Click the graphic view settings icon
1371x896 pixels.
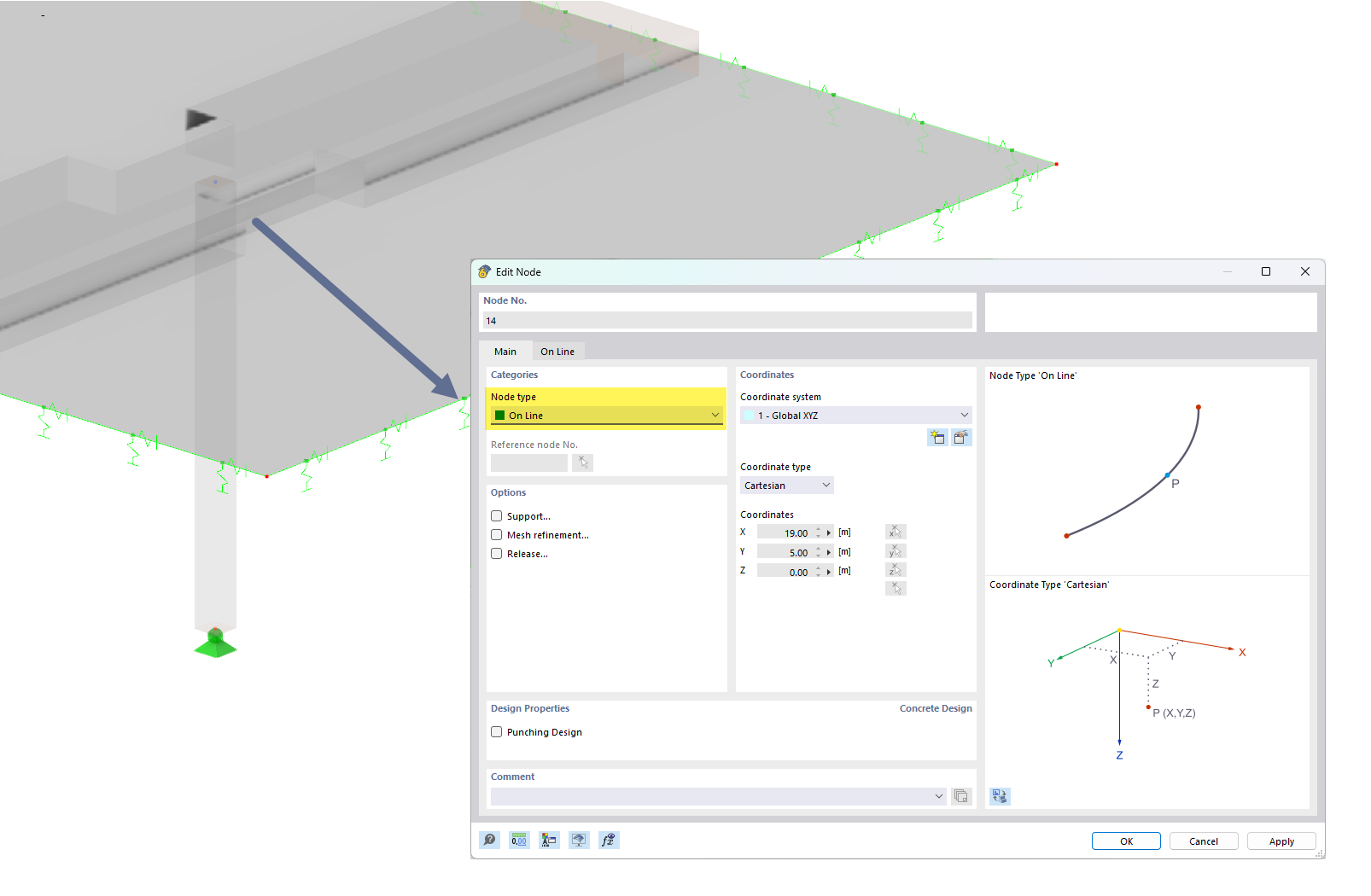(1000, 796)
